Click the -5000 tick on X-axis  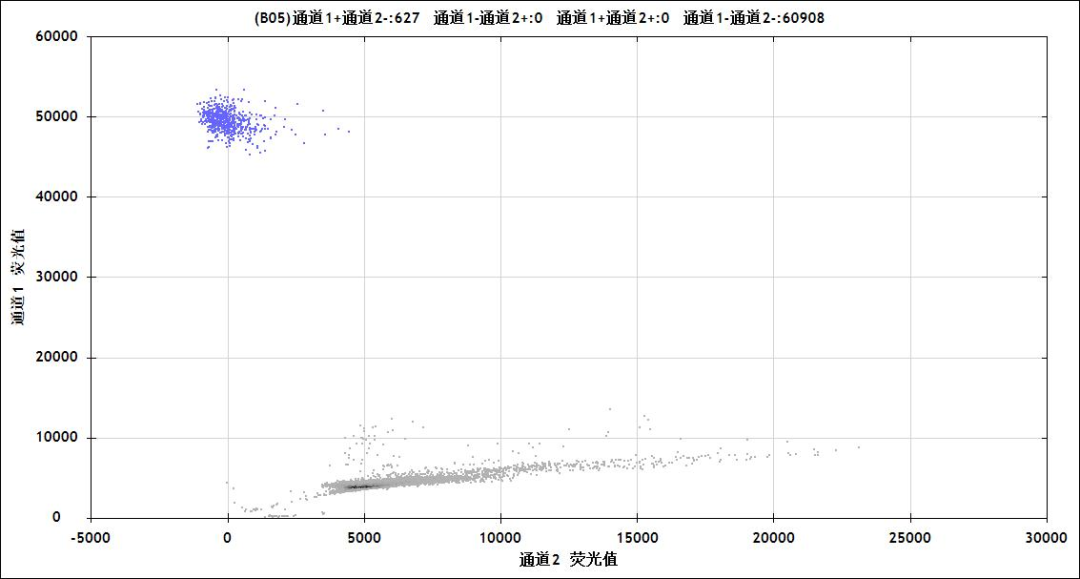tap(90, 537)
